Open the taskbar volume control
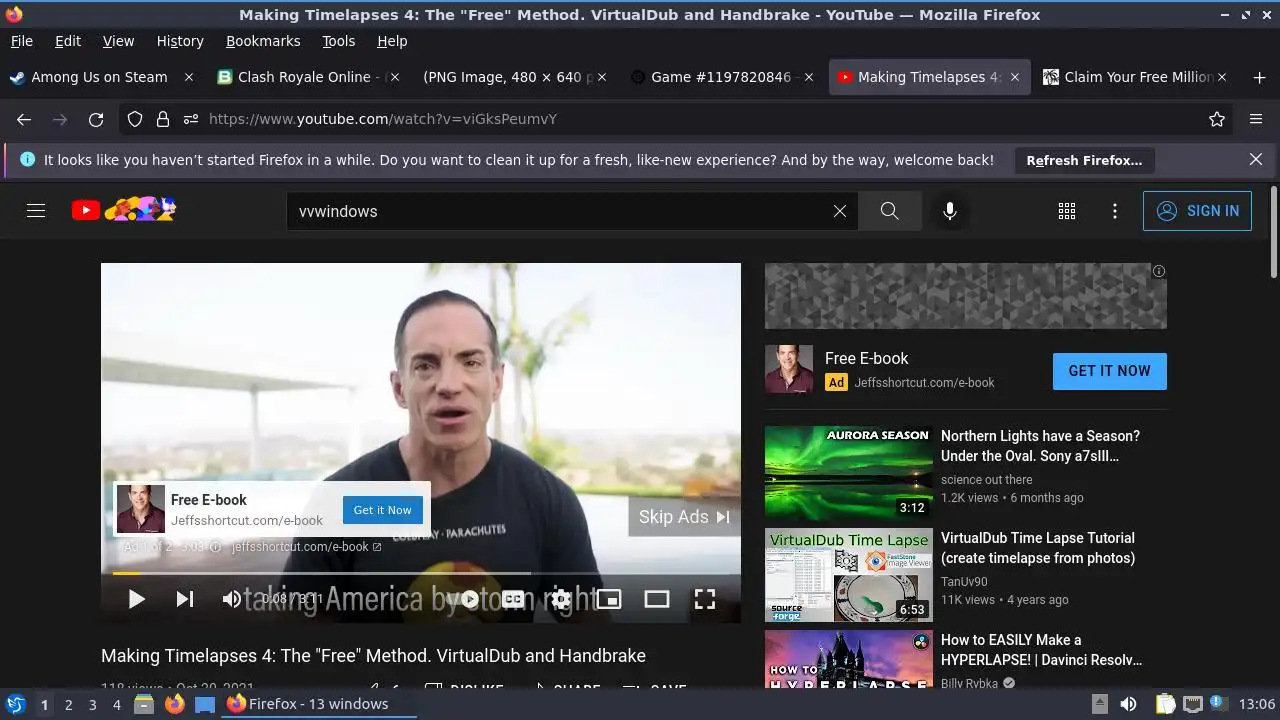The height and width of the screenshot is (720, 1280). pos(1128,704)
